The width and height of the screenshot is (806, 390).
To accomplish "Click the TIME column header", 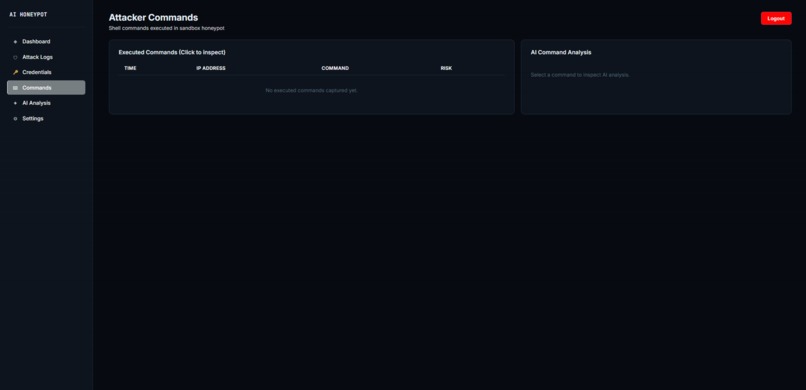I will [x=131, y=68].
